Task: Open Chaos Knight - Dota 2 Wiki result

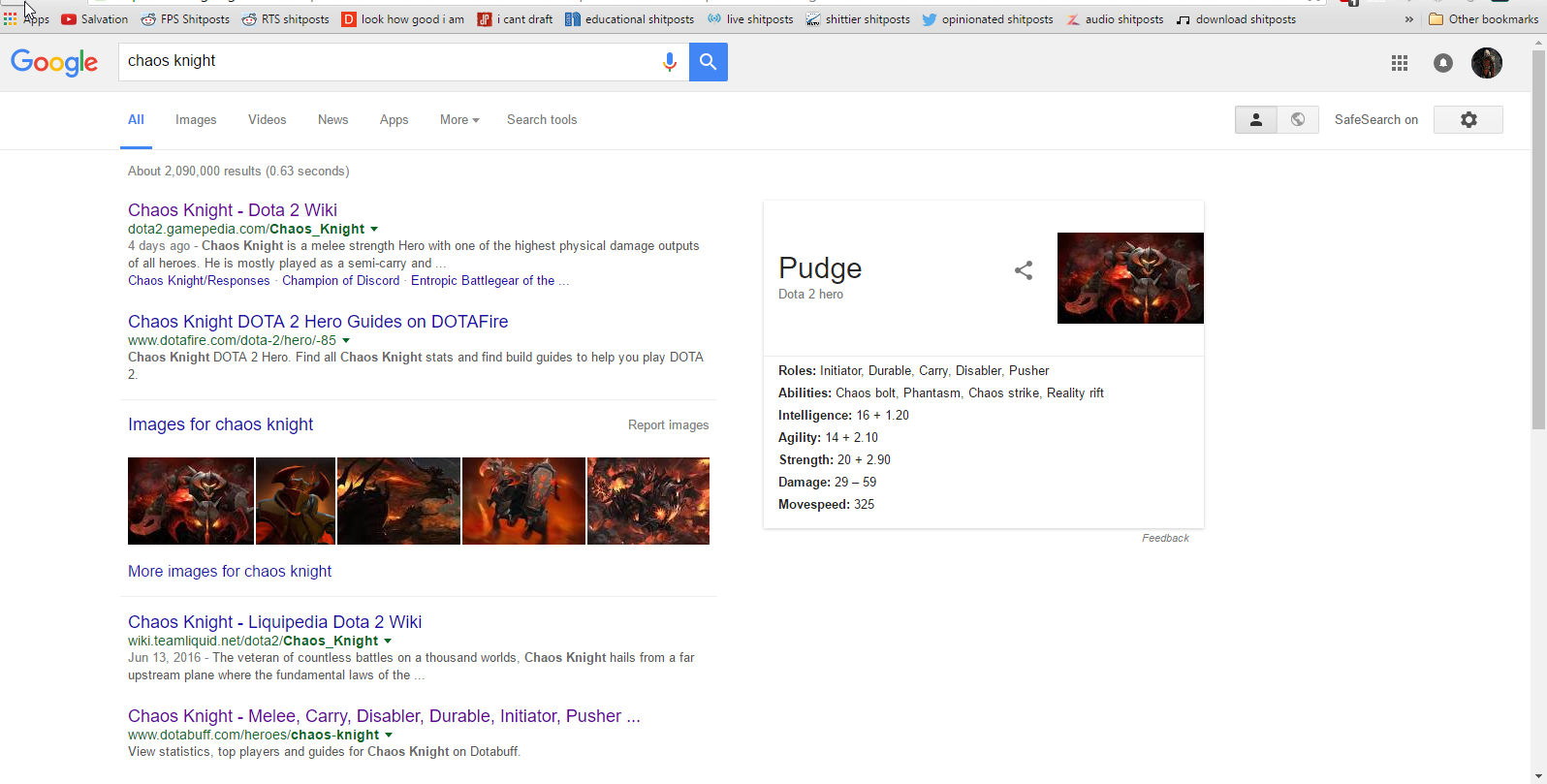Action: (233, 210)
